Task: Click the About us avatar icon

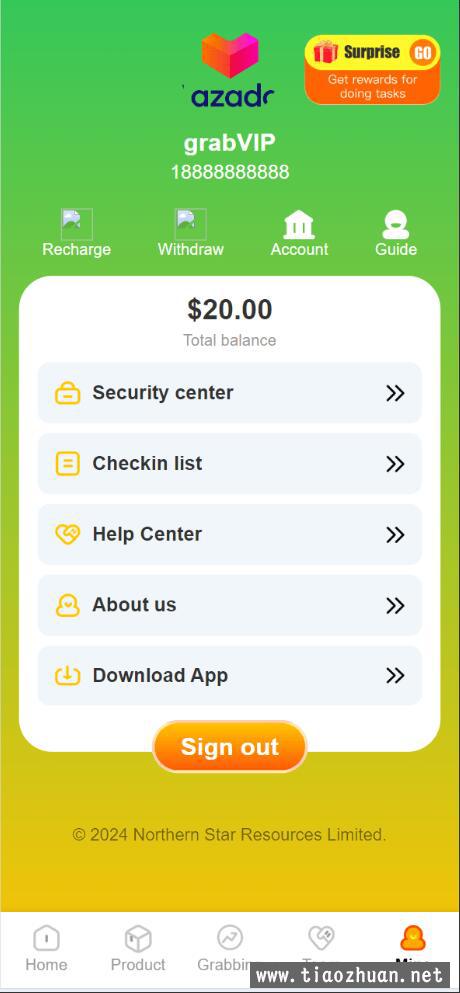Action: click(x=68, y=605)
